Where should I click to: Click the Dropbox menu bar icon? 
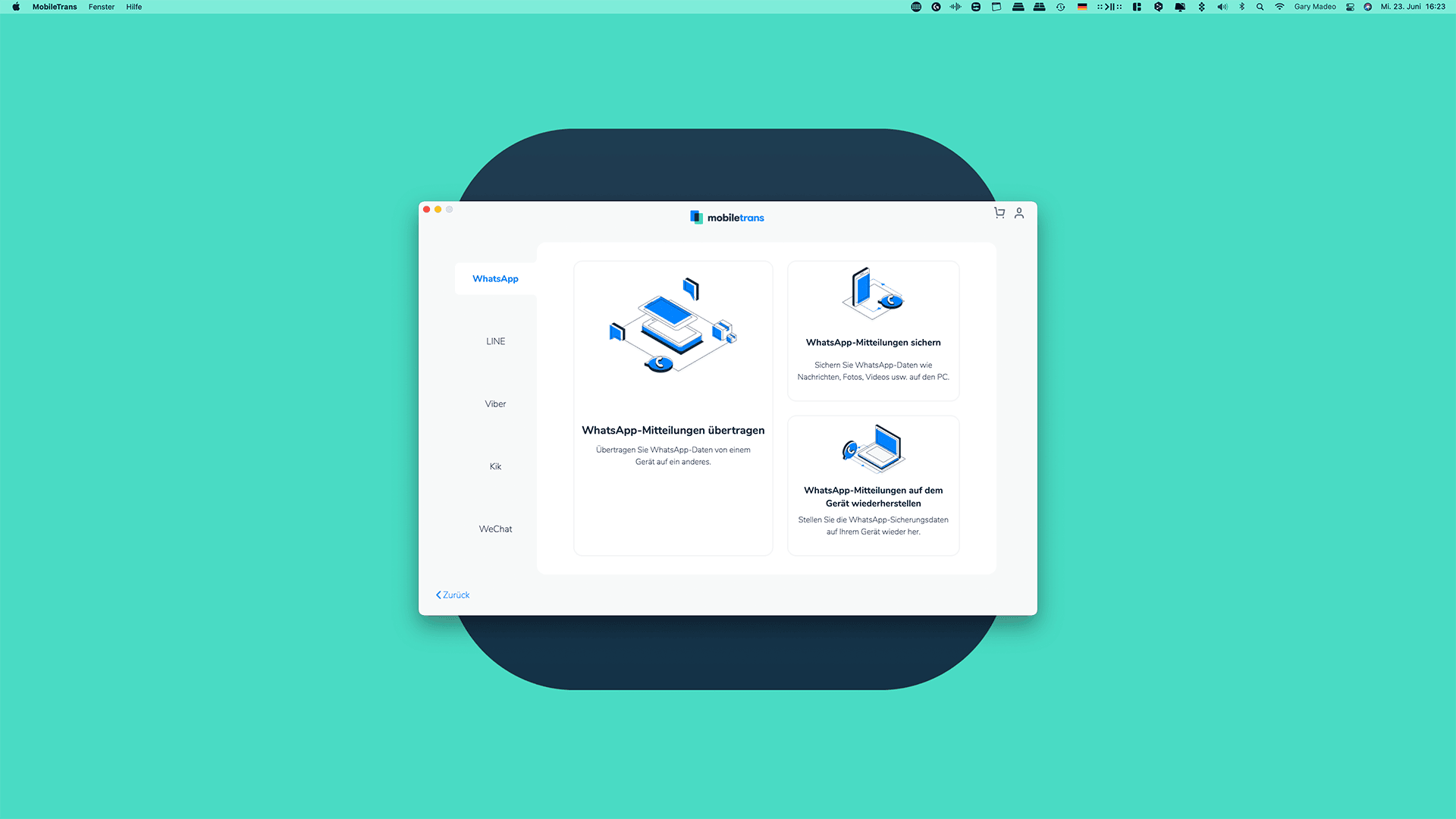pyautogui.click(x=1202, y=7)
